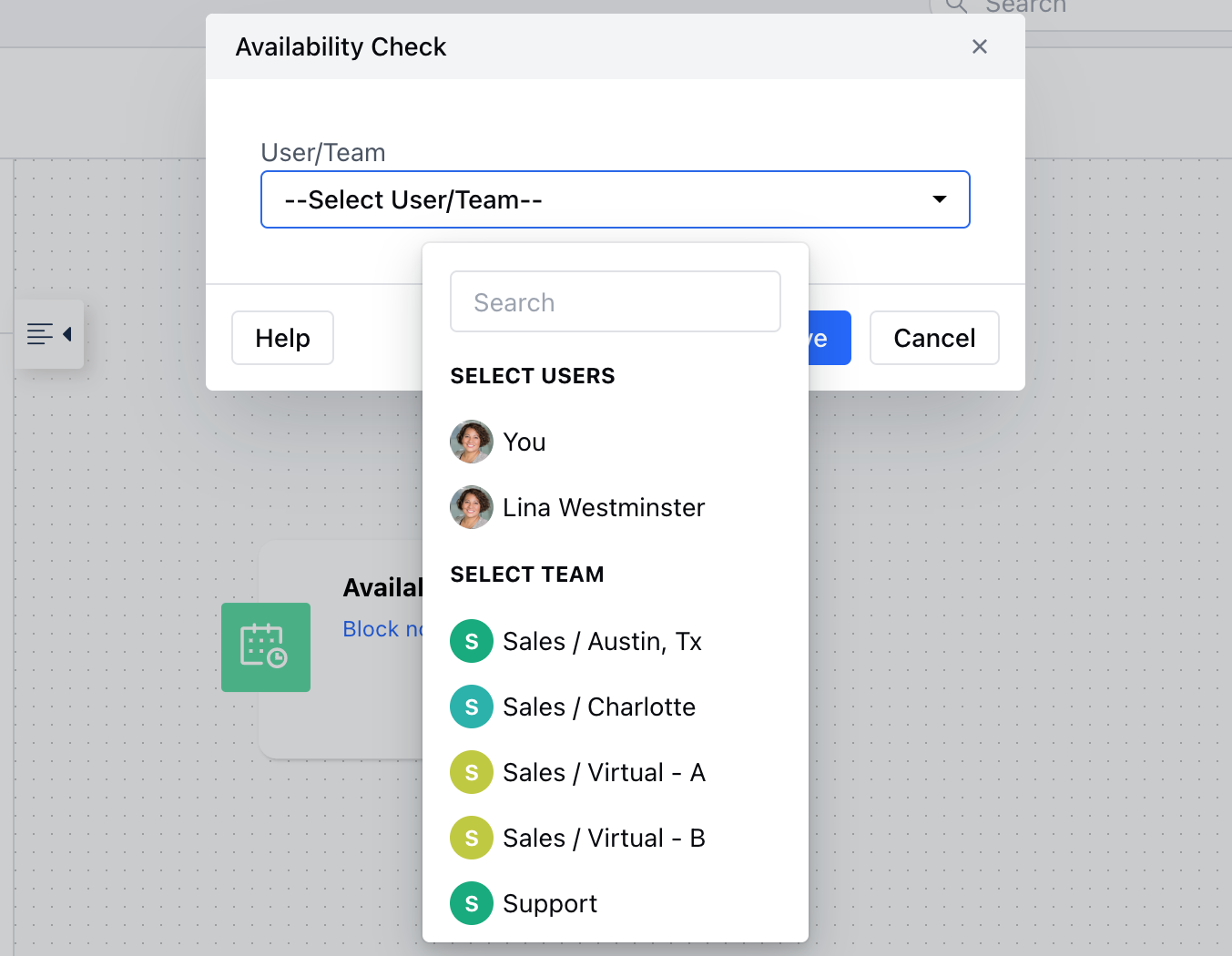This screenshot has width=1232, height=956.
Task: Click the Help button
Action: (282, 338)
